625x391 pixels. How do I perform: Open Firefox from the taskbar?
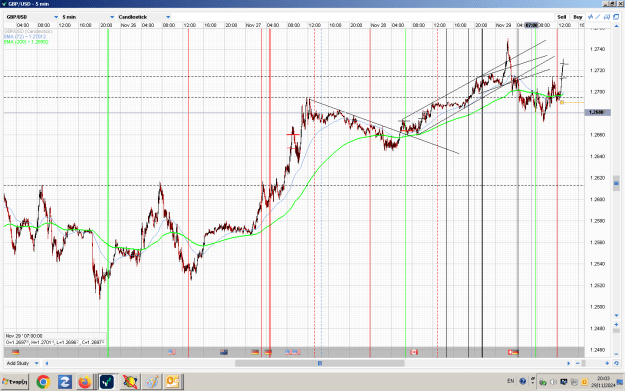[85, 382]
